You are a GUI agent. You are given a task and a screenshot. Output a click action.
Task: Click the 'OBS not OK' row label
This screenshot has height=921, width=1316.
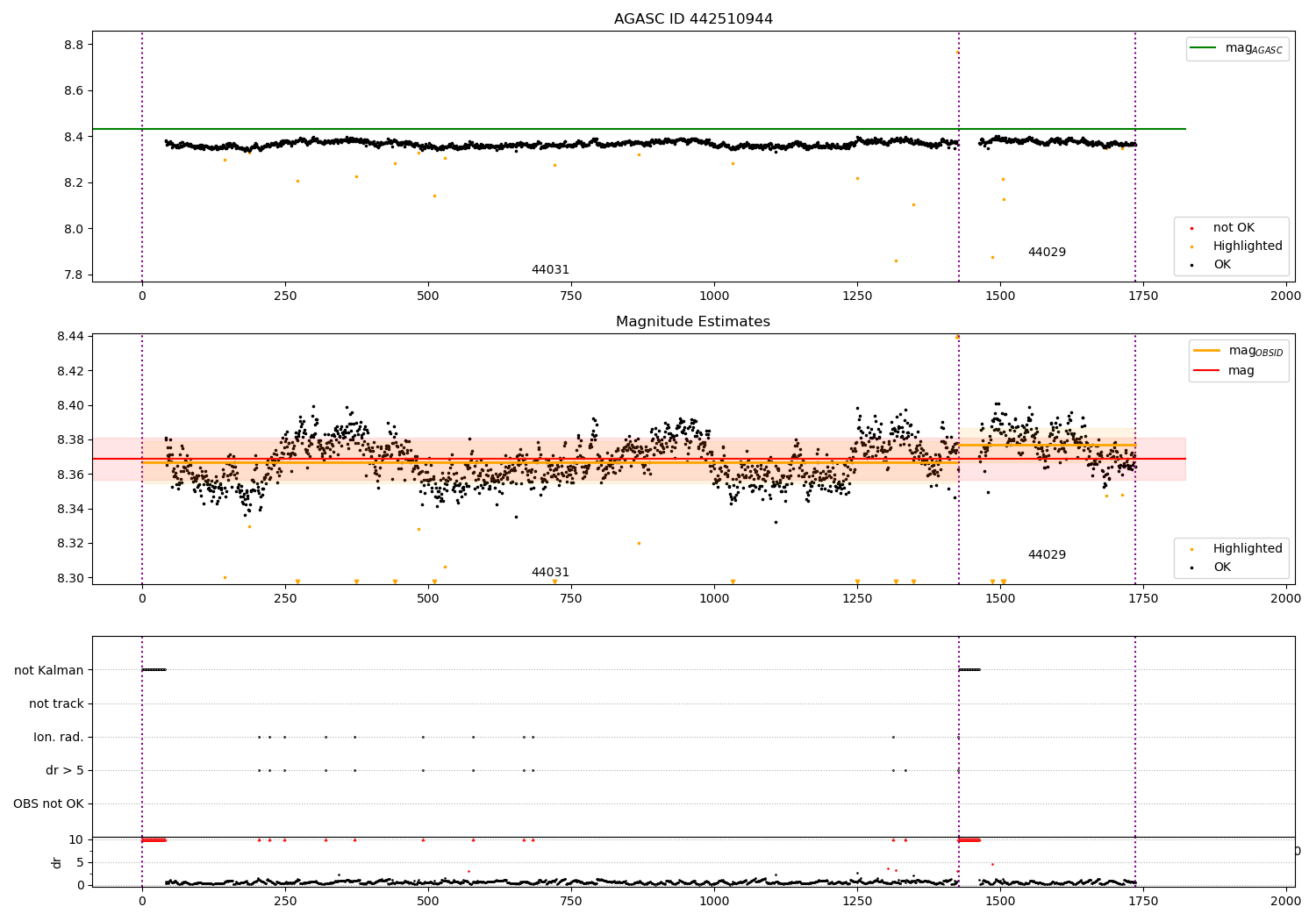point(48,804)
